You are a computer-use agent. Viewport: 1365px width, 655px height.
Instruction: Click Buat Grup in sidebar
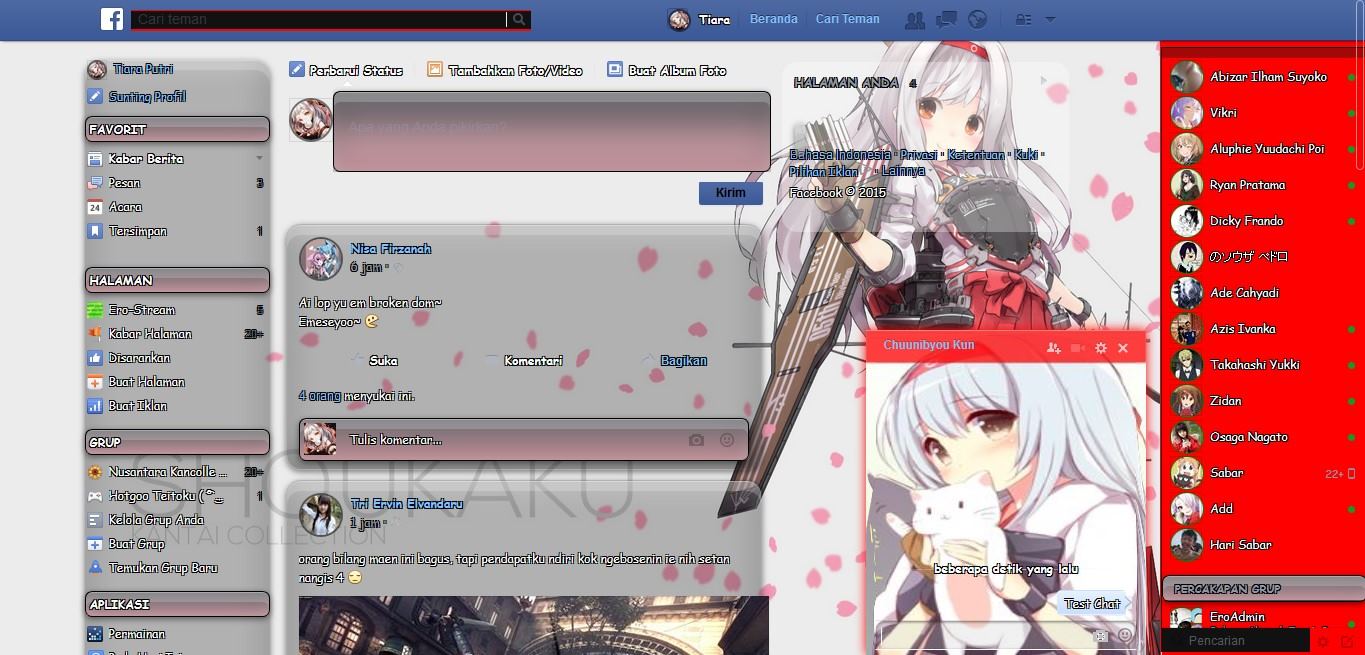136,544
